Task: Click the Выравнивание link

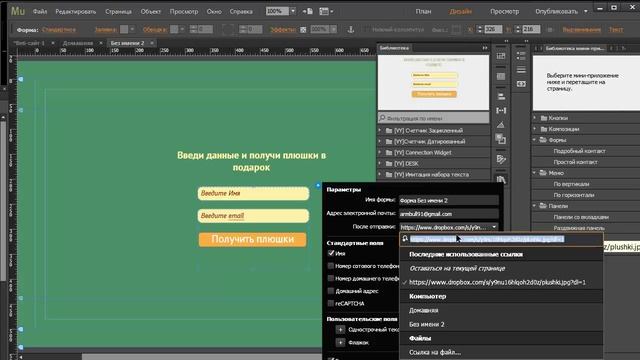Action: [582, 29]
